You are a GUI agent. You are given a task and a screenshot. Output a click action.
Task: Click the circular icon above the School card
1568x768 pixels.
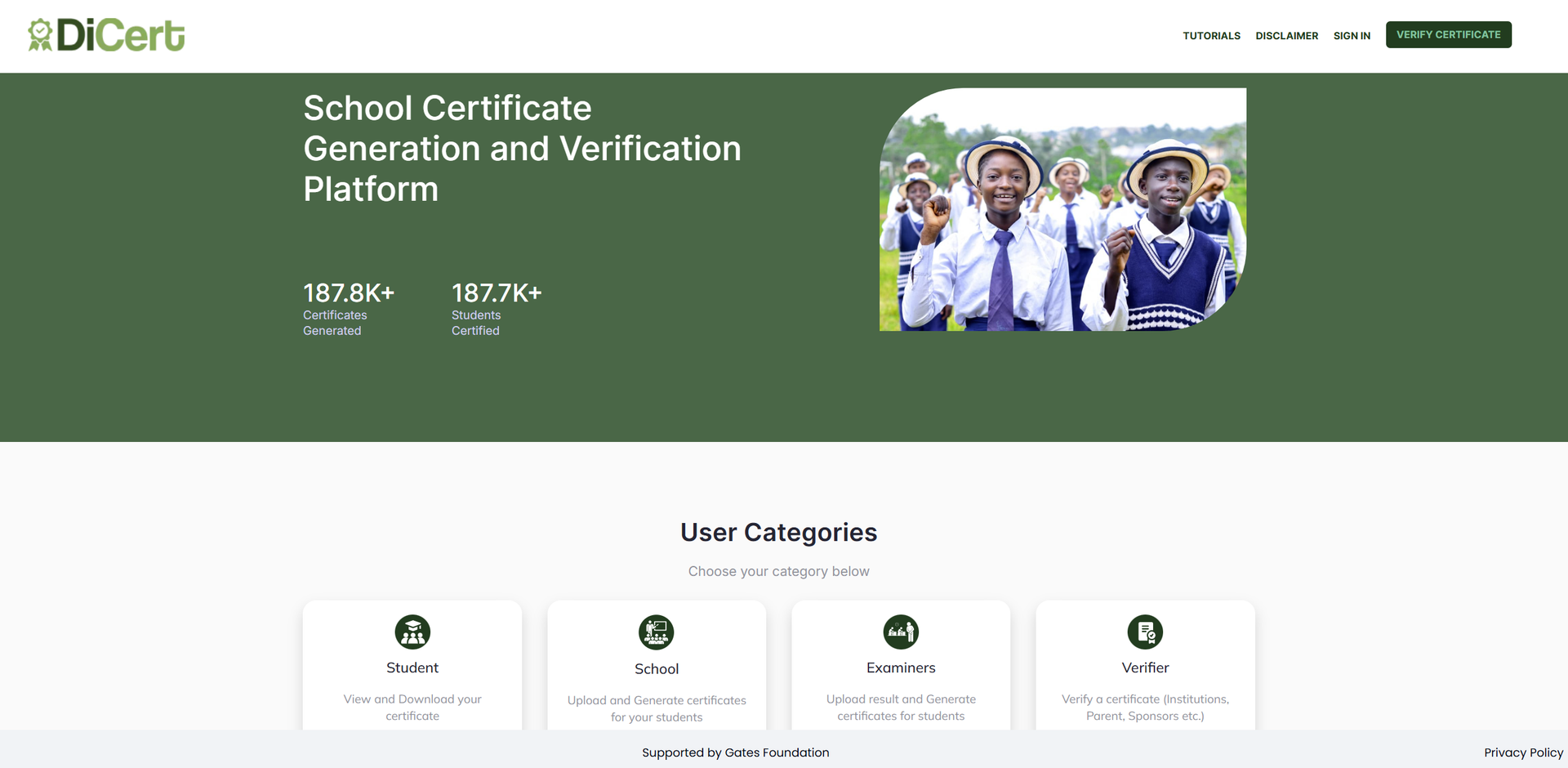pos(657,632)
